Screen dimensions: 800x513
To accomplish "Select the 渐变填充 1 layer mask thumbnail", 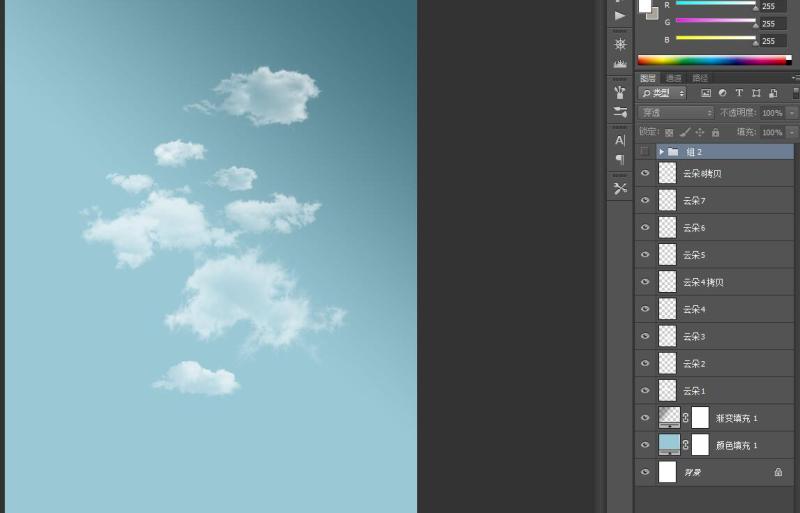I will click(700, 418).
